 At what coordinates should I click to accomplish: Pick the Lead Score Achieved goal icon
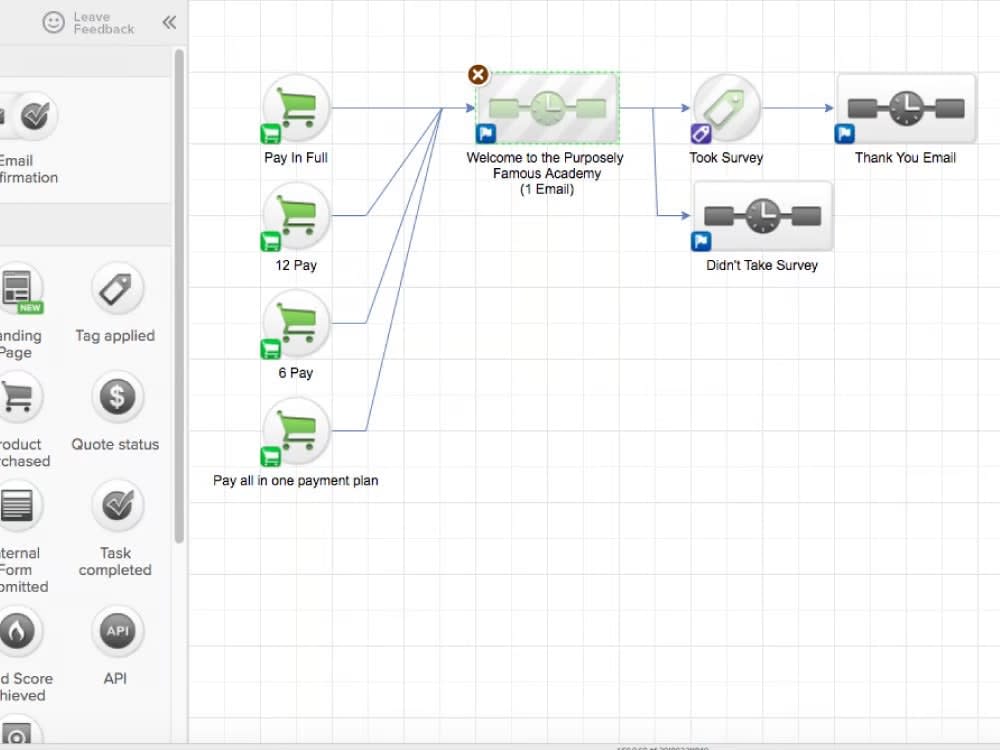pos(20,630)
